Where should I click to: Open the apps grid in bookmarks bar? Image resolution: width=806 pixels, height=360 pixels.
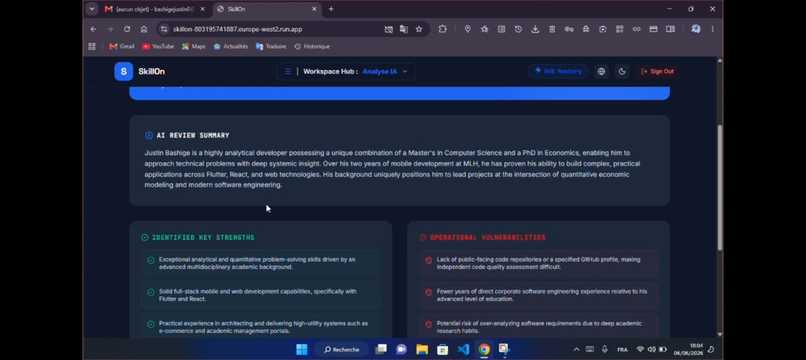[x=92, y=46]
